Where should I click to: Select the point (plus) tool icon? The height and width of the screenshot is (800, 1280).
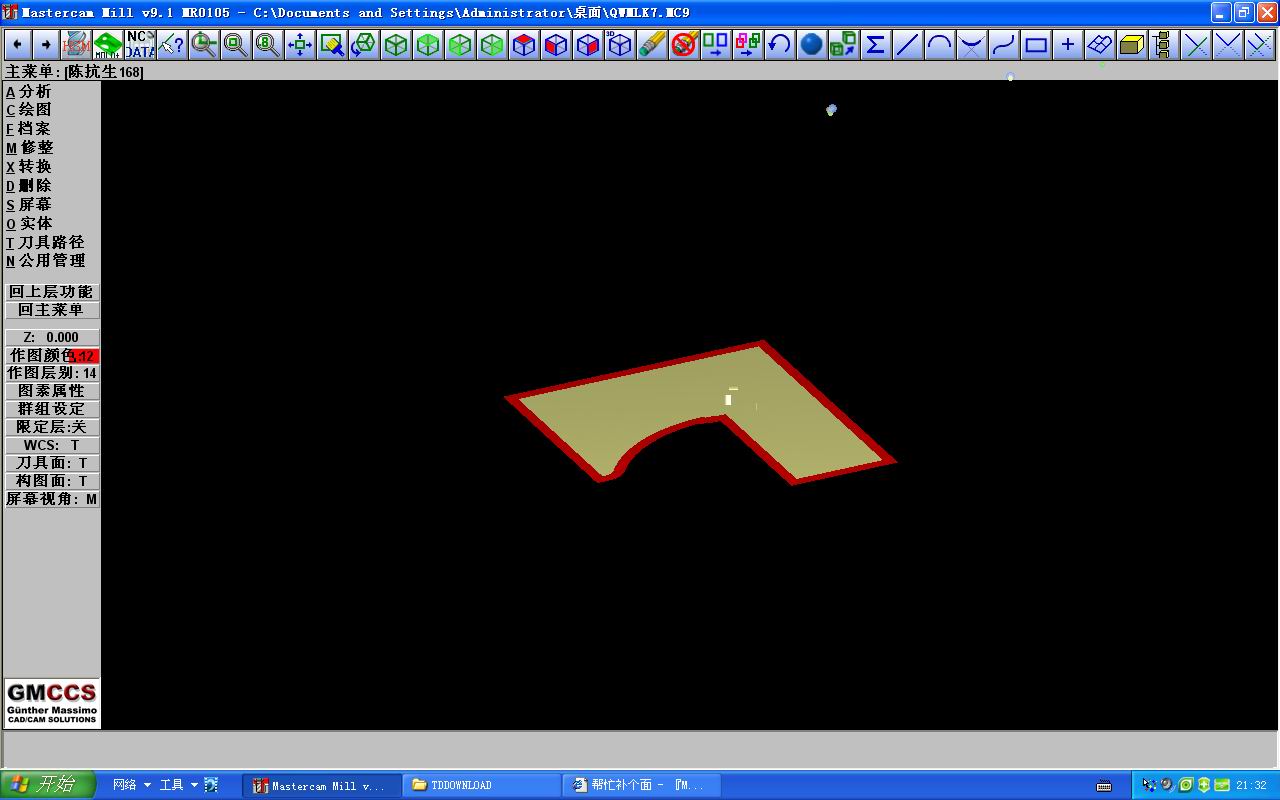[x=1068, y=45]
